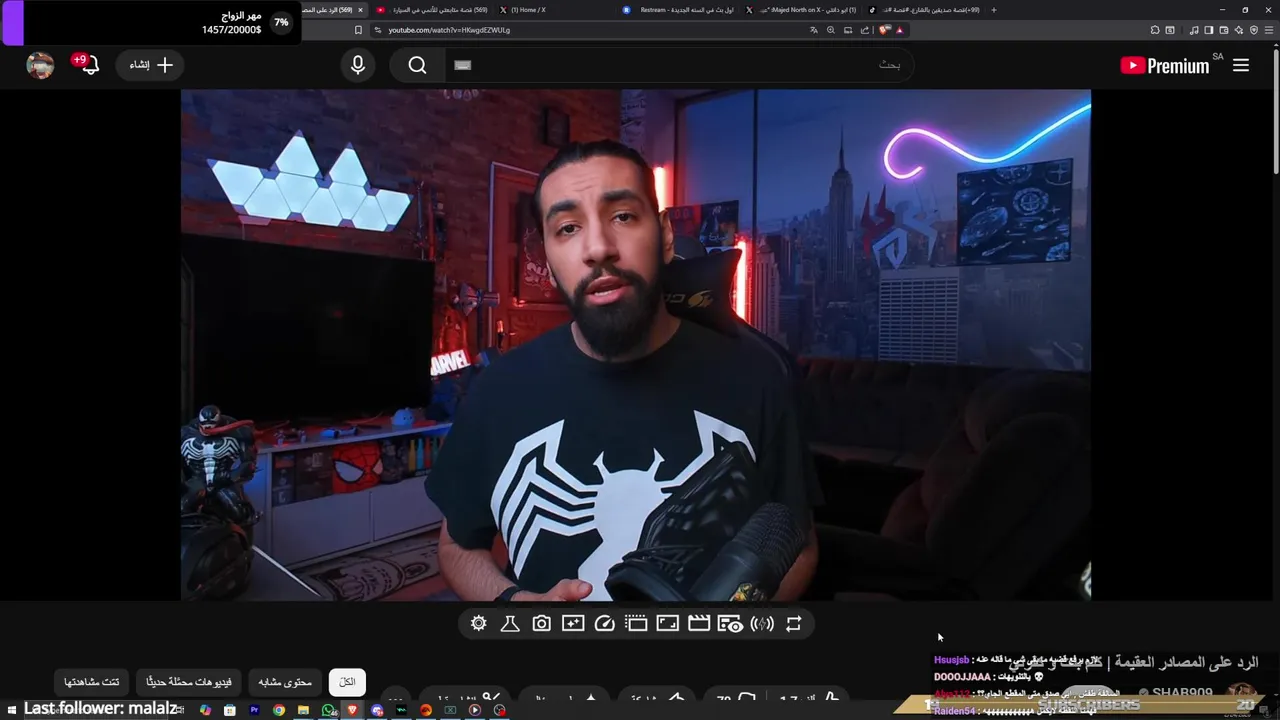Click the resize video frame icon
This screenshot has height=720, width=1280.
[x=668, y=624]
